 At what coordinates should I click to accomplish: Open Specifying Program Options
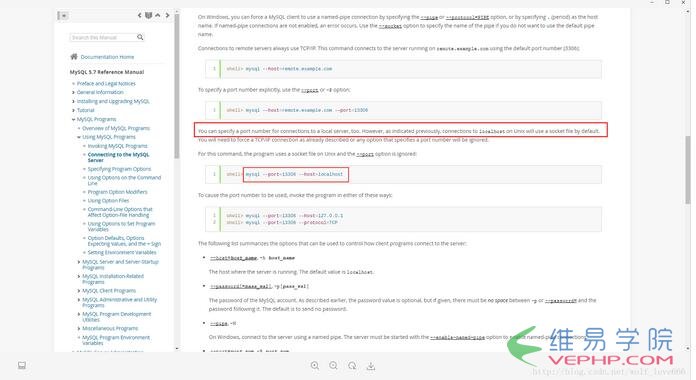[119, 169]
